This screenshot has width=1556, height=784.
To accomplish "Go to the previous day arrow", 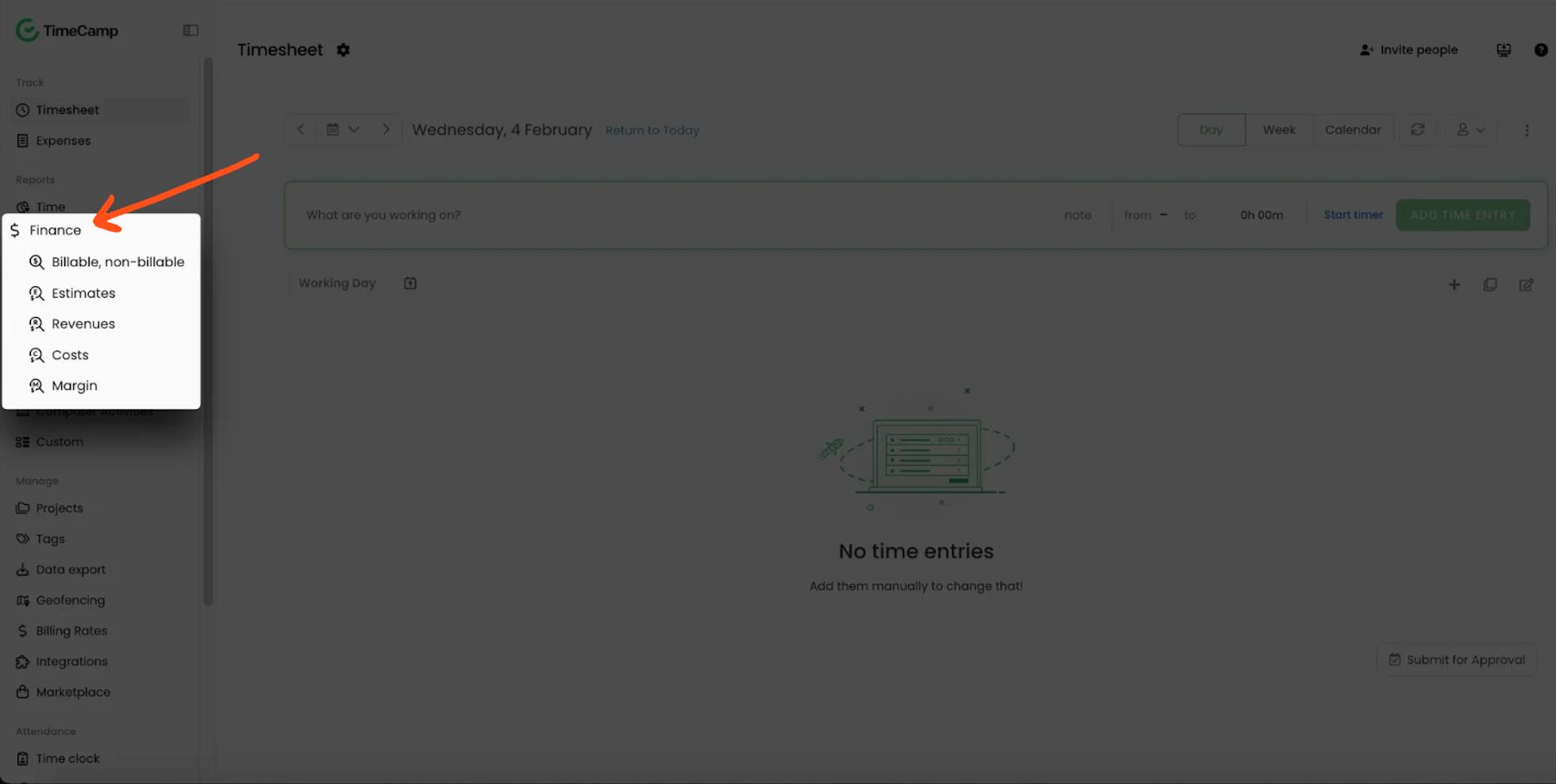I will coord(301,129).
